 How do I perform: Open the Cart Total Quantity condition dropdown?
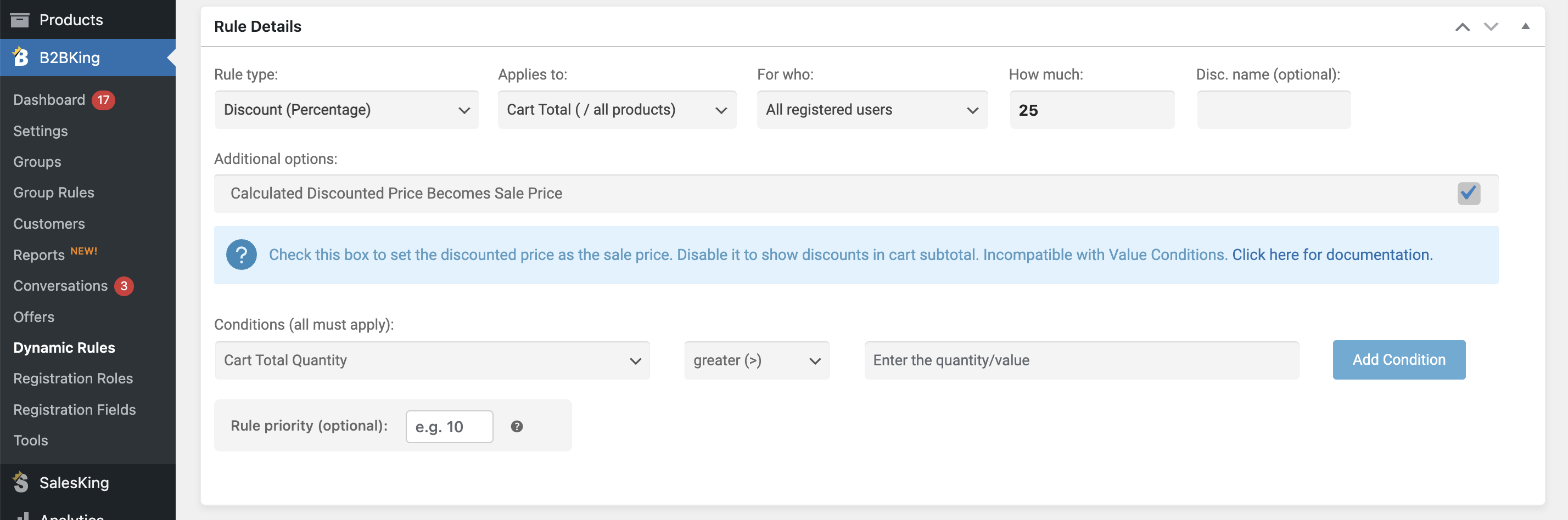pos(432,360)
